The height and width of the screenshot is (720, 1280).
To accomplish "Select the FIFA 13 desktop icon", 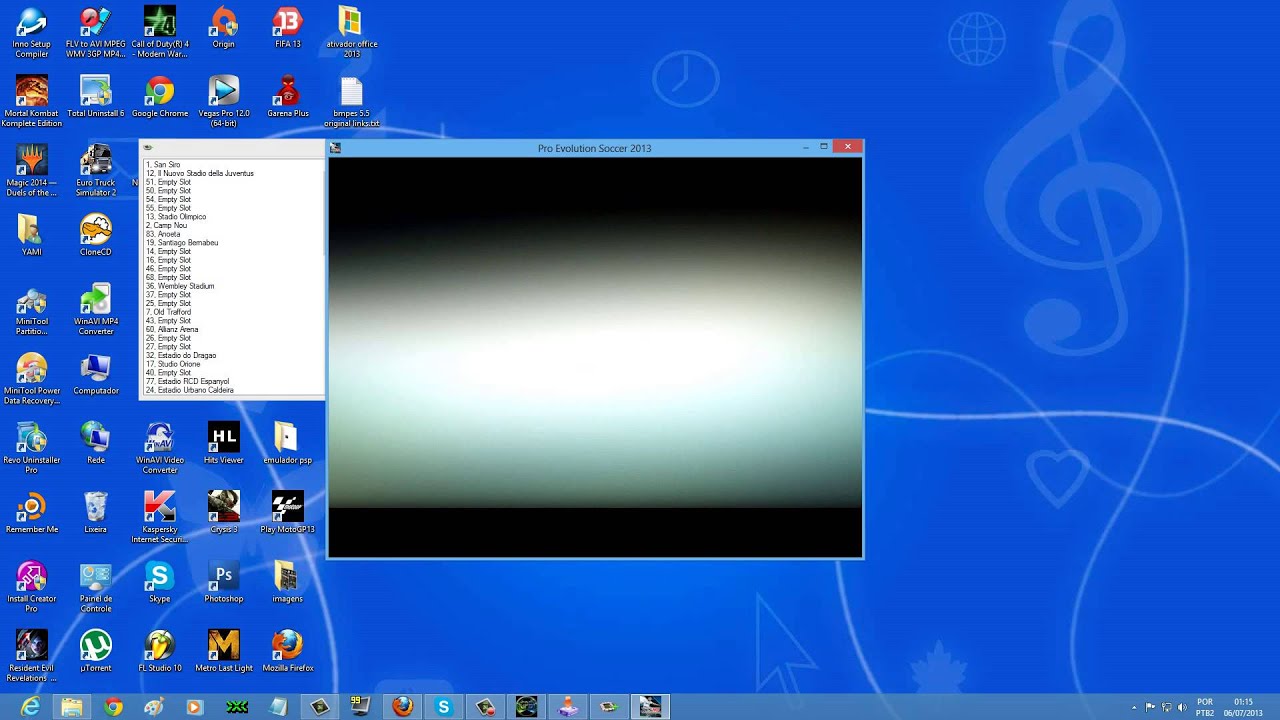I will [288, 27].
